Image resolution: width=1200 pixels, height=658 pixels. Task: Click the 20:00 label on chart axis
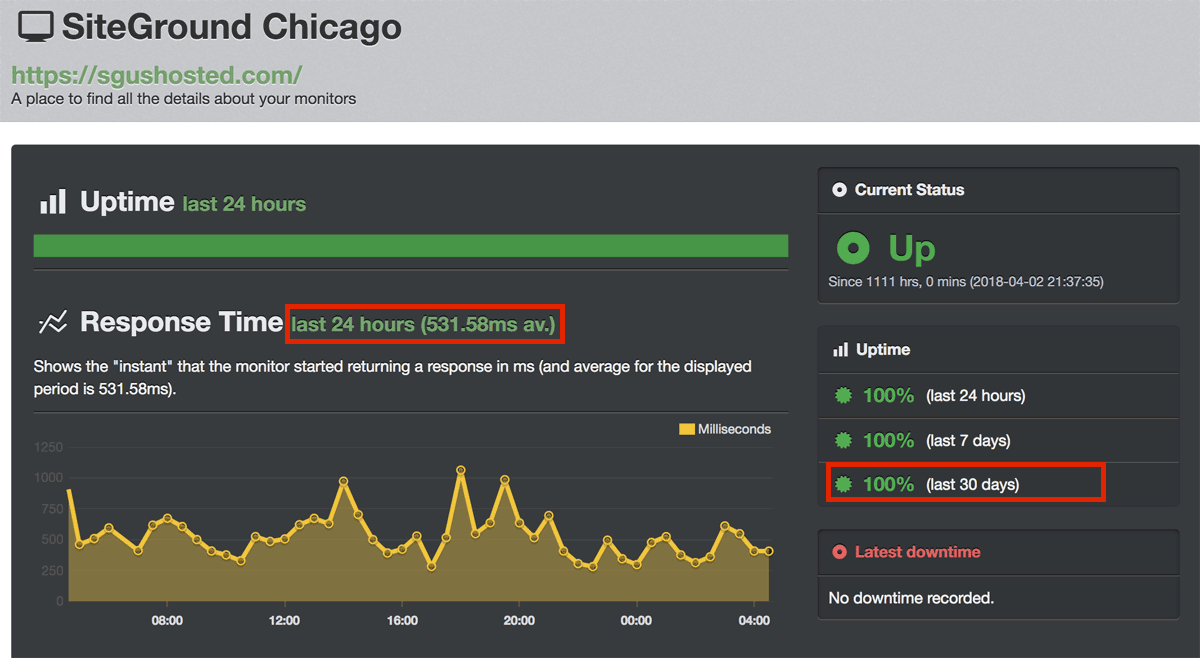(x=519, y=620)
